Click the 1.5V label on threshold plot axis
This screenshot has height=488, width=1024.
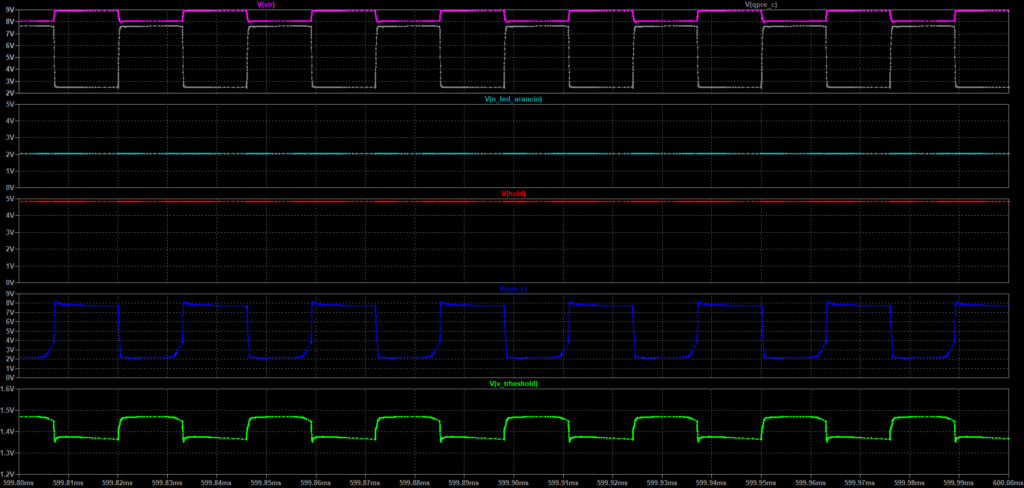(8, 410)
